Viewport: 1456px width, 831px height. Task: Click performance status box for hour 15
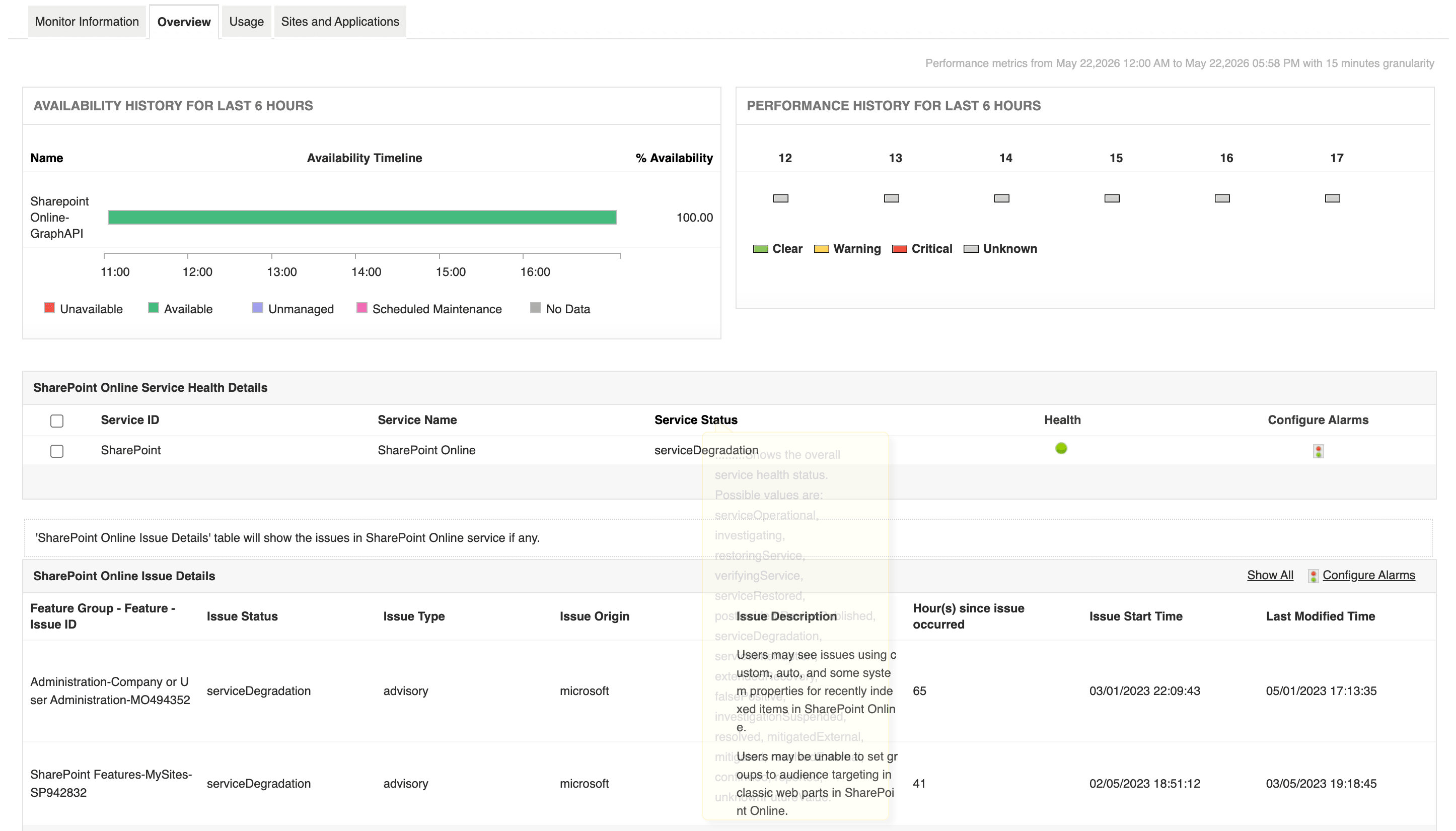click(1112, 198)
